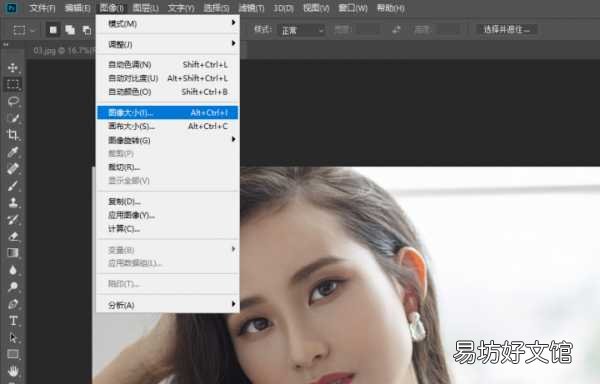This screenshot has height=384, width=600.
Task: Expand the 模式(M) submenu
Action: click(168, 24)
